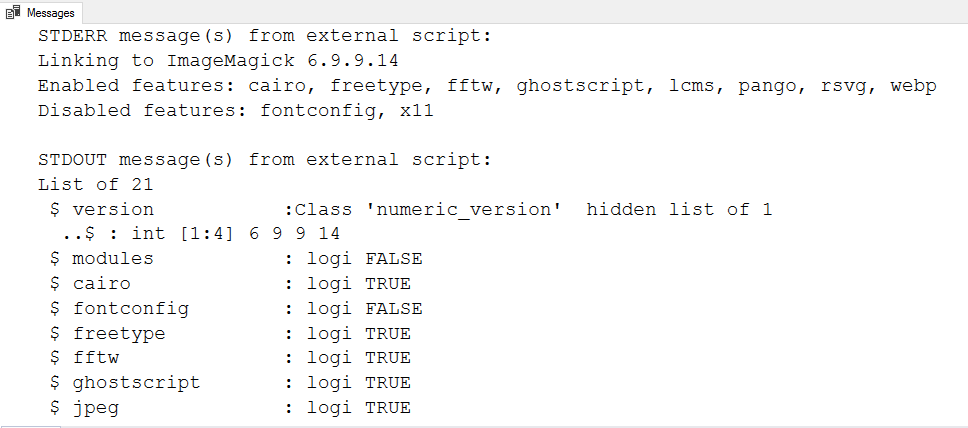The image size is (968, 428).
Task: Click the 'List of 21' line
Action: (x=95, y=184)
